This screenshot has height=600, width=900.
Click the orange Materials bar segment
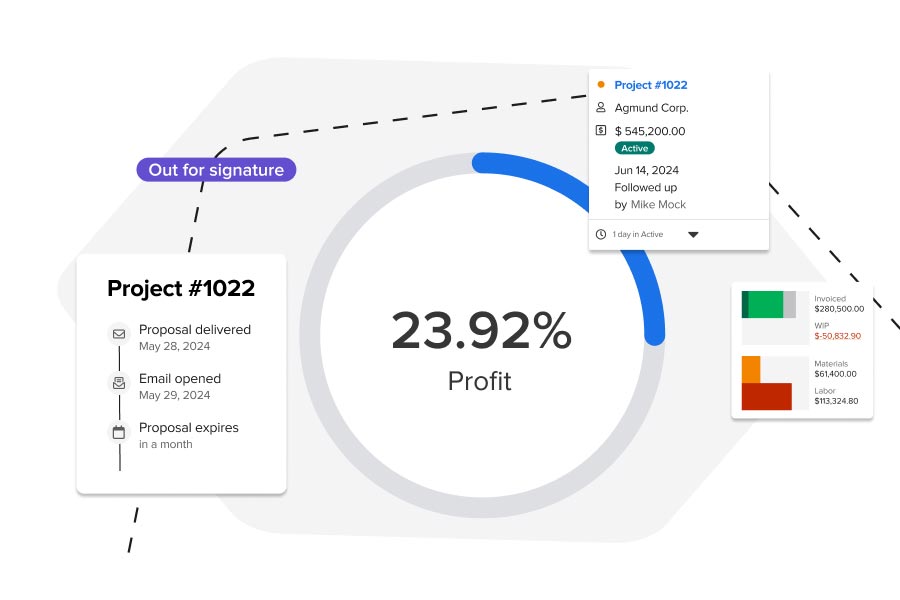[x=751, y=369]
